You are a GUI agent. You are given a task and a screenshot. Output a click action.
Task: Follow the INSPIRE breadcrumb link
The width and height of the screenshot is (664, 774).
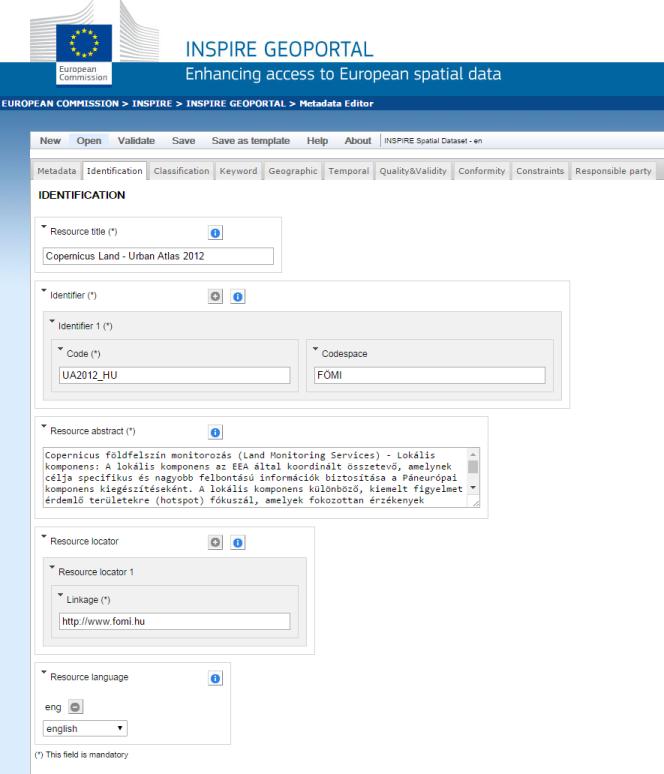tap(152, 104)
